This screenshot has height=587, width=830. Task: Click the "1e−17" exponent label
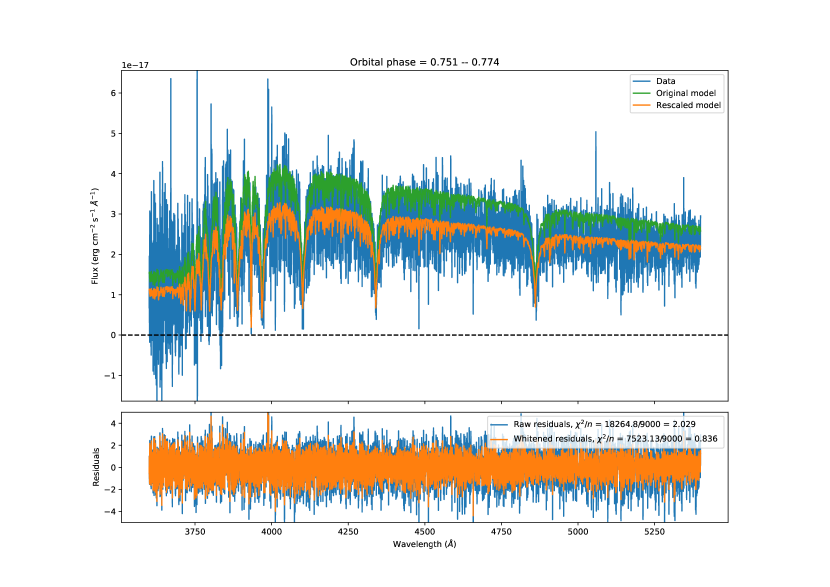tap(136, 65)
